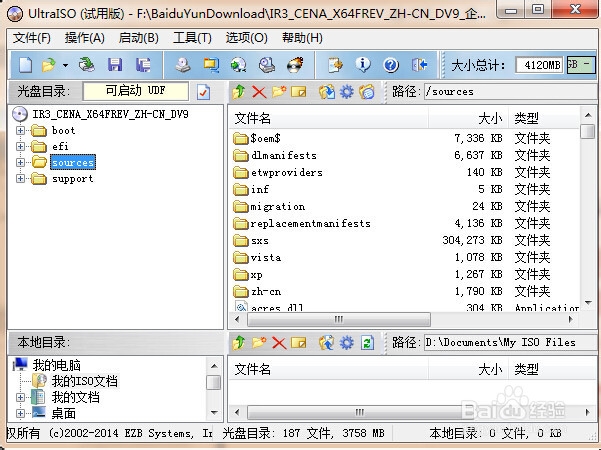This screenshot has height=450, width=601.
Task: Open the 工具(T) menu
Action: tap(192, 38)
